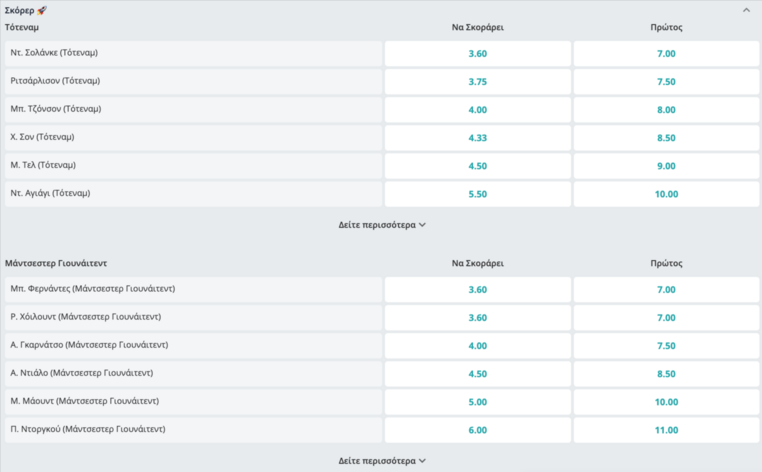Pick 3.60 odds for Ρ. Χόιλουντ to score
The height and width of the screenshot is (472, 762).
point(478,318)
